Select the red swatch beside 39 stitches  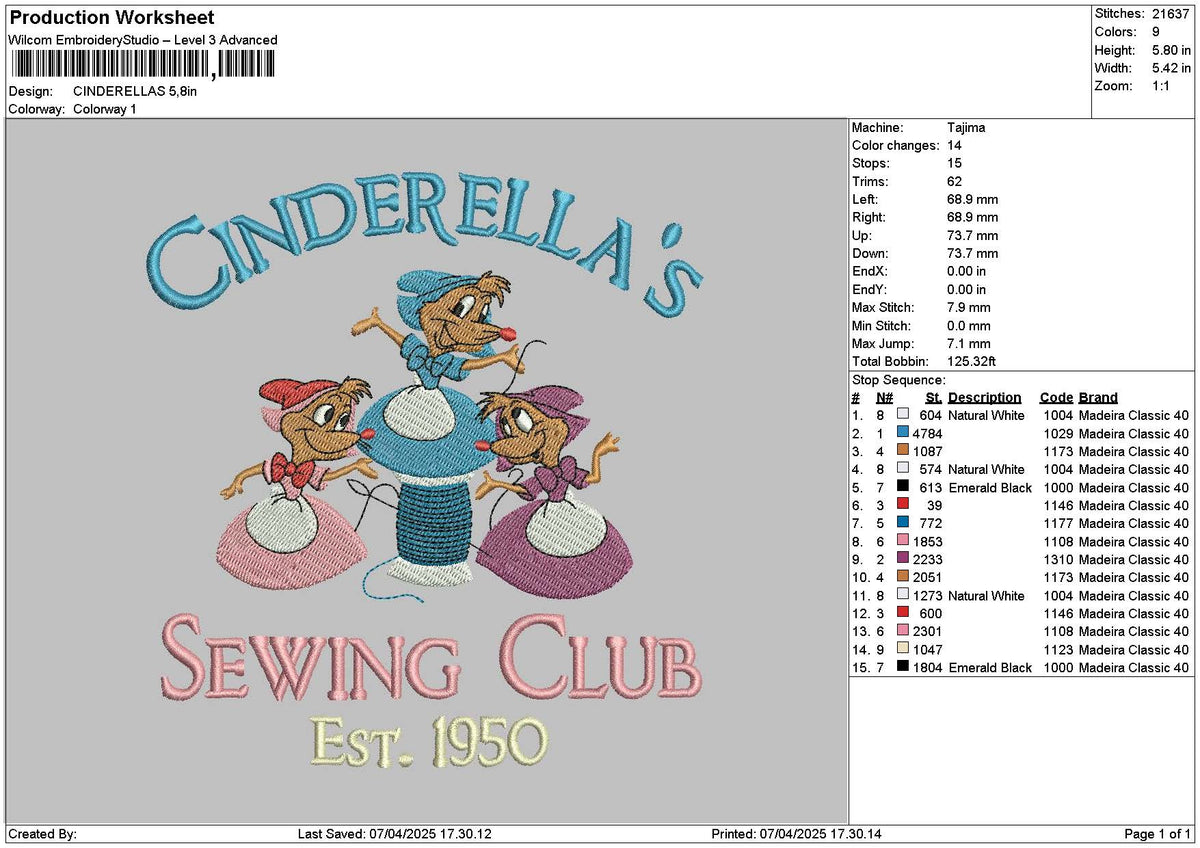(x=903, y=504)
